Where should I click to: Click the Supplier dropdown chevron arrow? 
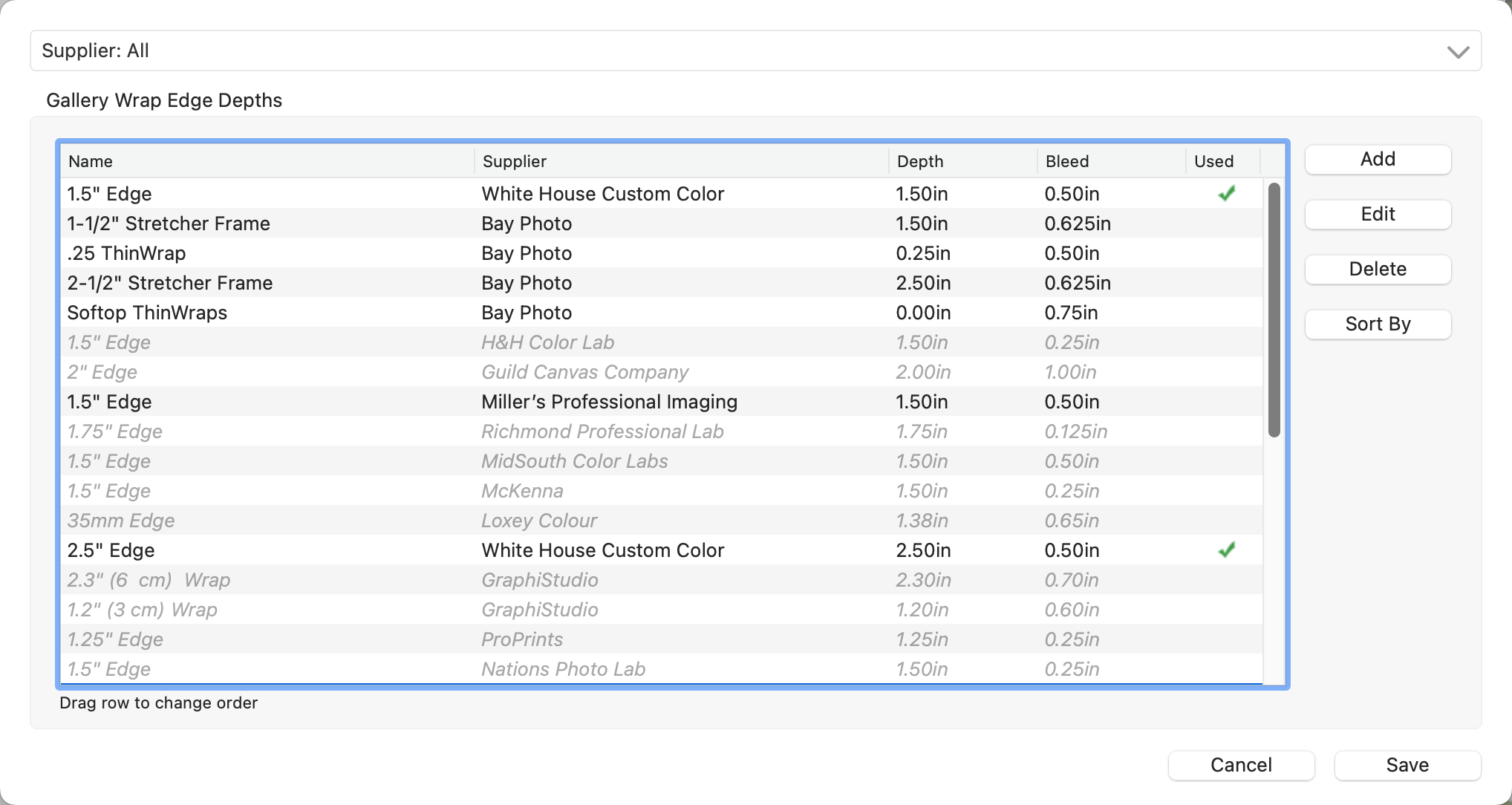point(1458,52)
